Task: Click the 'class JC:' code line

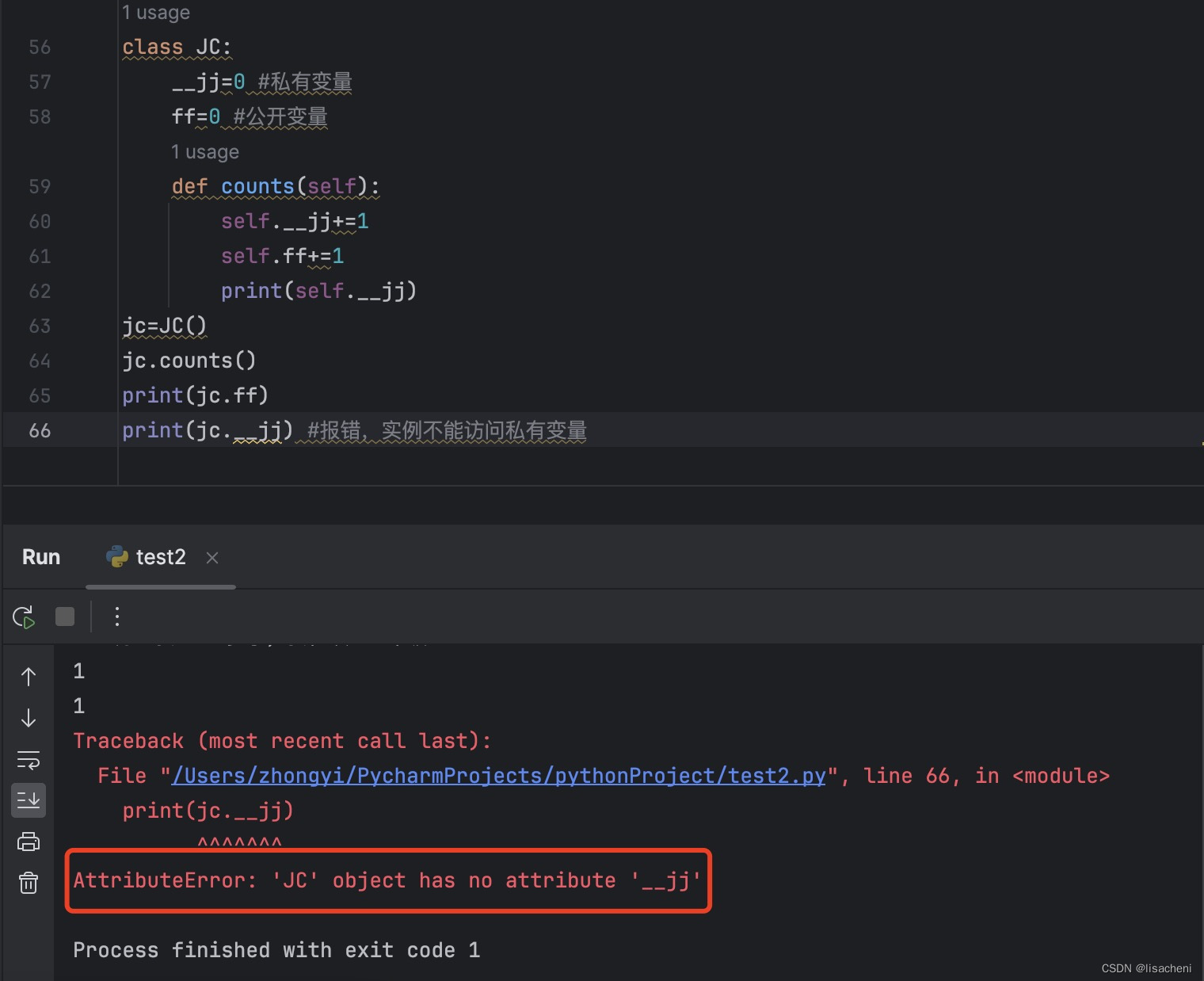Action: click(x=177, y=48)
